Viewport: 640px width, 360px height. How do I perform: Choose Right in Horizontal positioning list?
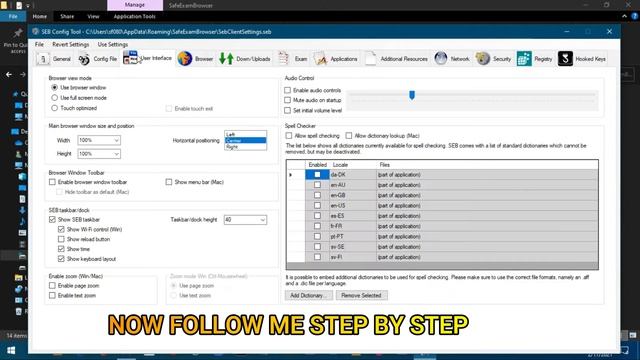coord(245,147)
